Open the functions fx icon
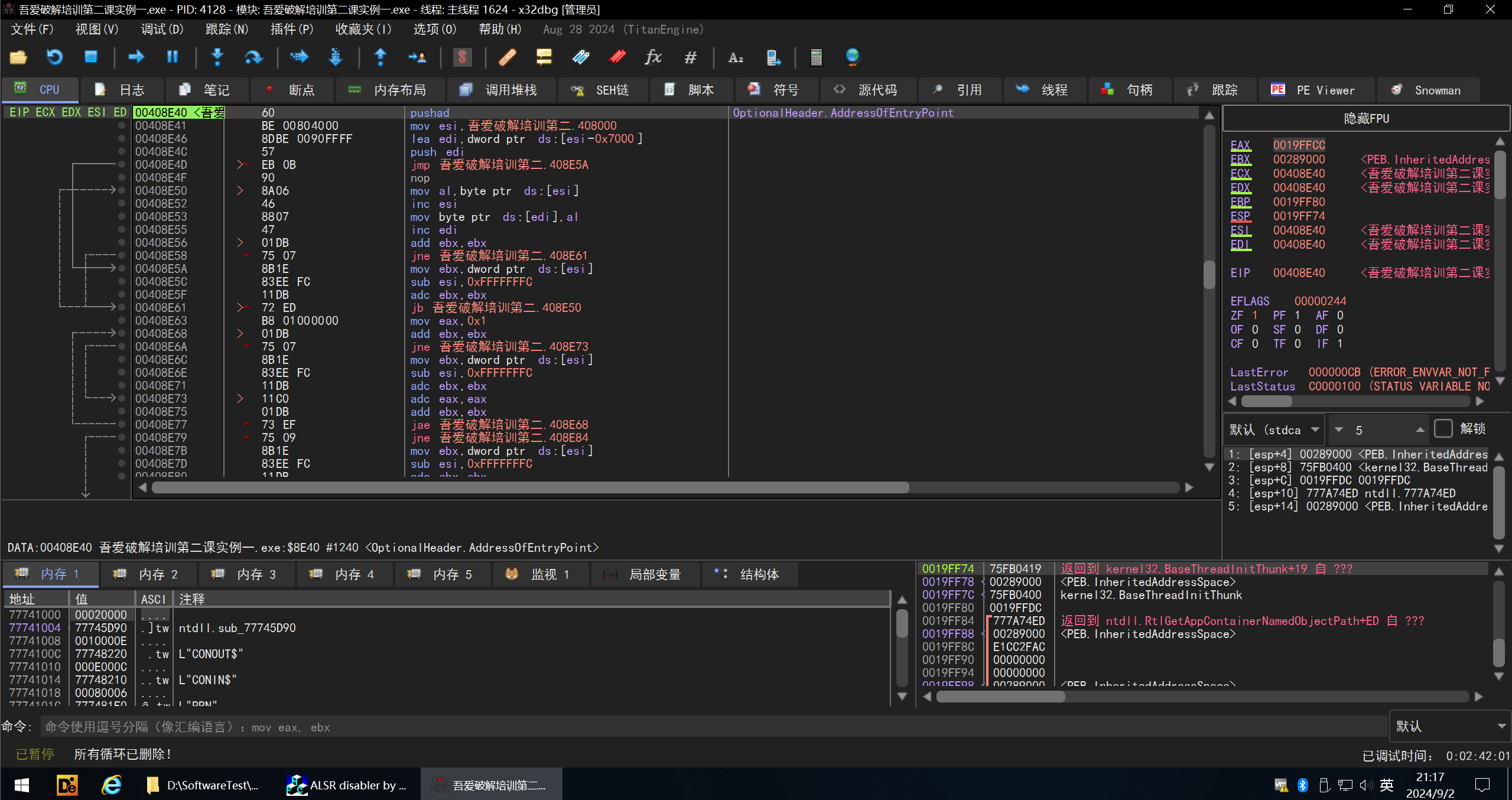 (x=653, y=57)
